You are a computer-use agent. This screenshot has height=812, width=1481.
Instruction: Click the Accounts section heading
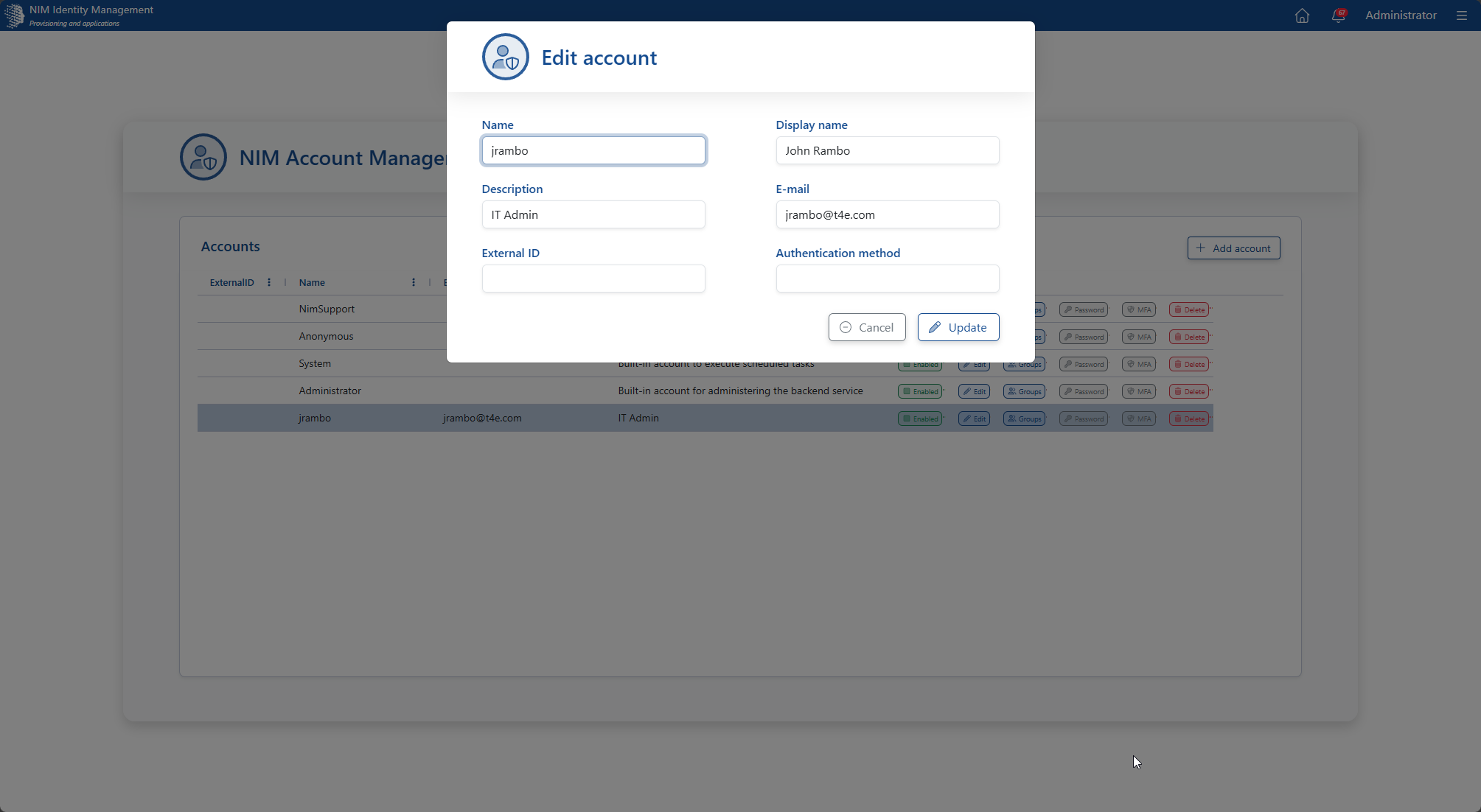click(x=230, y=246)
